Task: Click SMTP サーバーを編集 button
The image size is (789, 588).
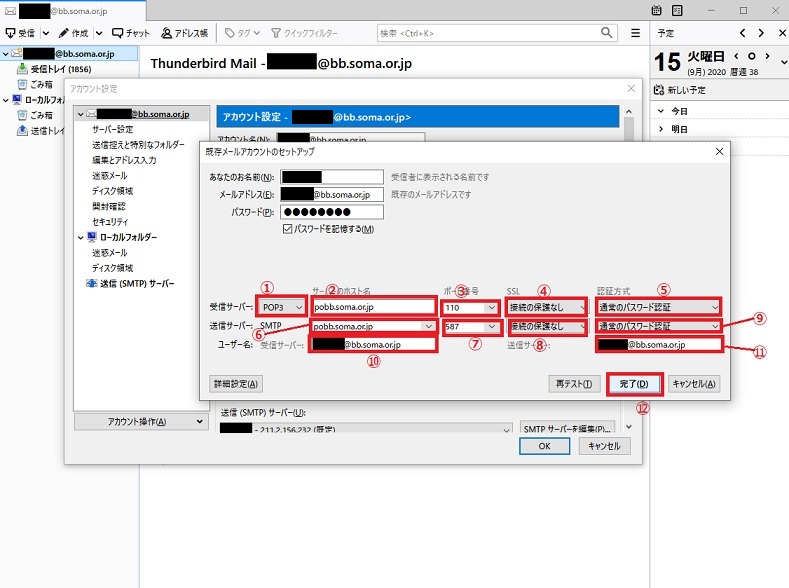Action: tap(567, 428)
